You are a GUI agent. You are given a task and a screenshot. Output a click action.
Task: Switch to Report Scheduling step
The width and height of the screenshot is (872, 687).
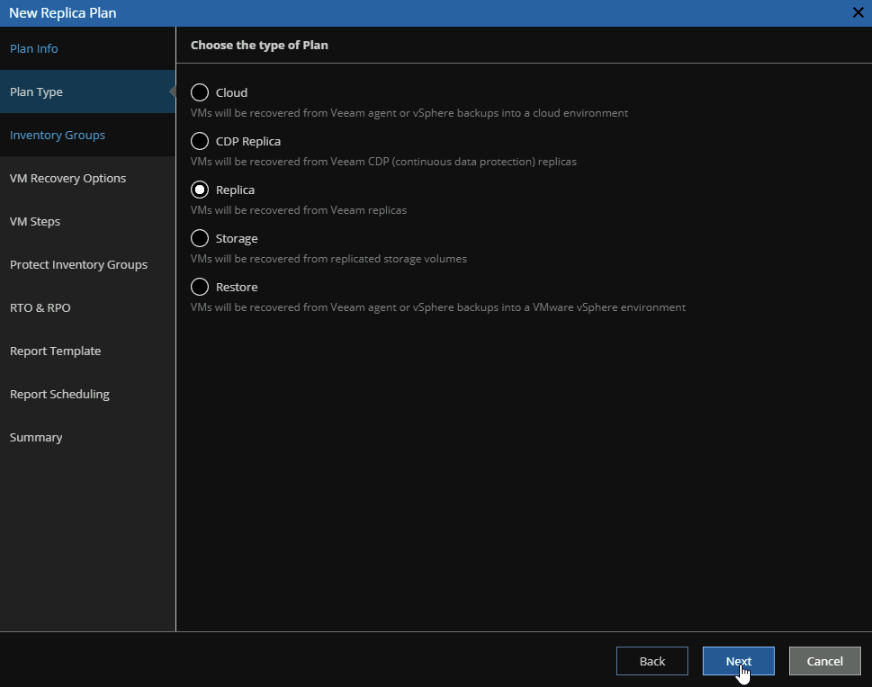click(x=88, y=394)
